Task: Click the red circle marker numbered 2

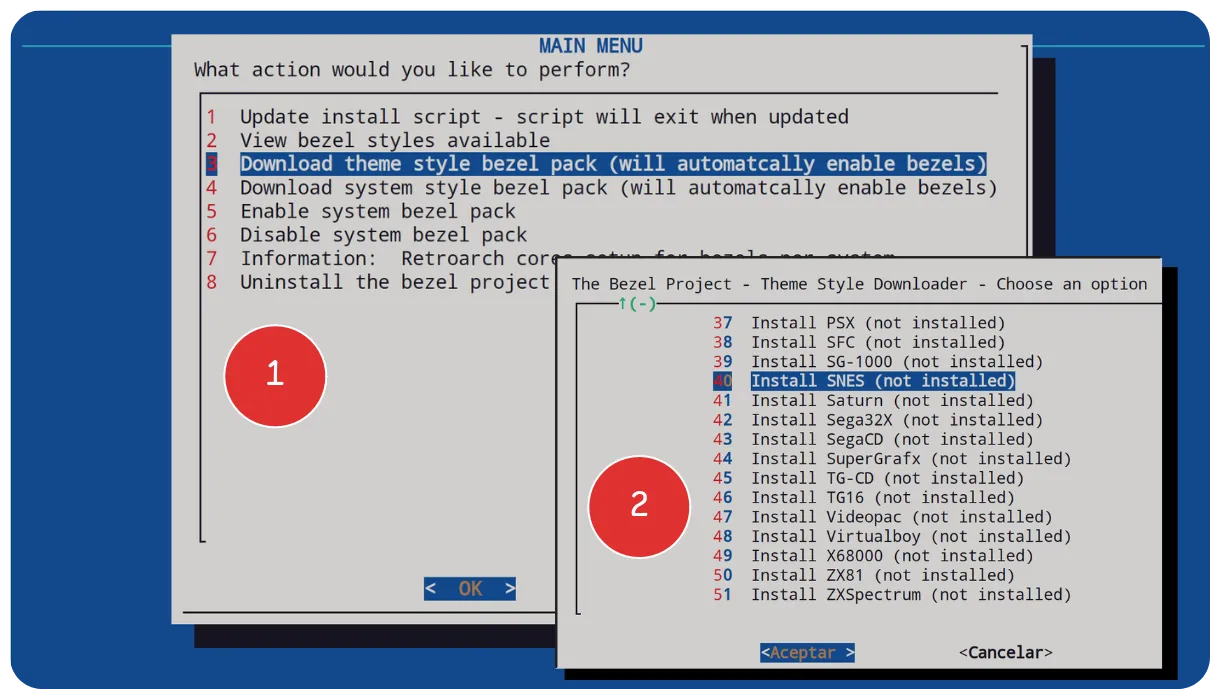Action: pyautogui.click(x=639, y=505)
